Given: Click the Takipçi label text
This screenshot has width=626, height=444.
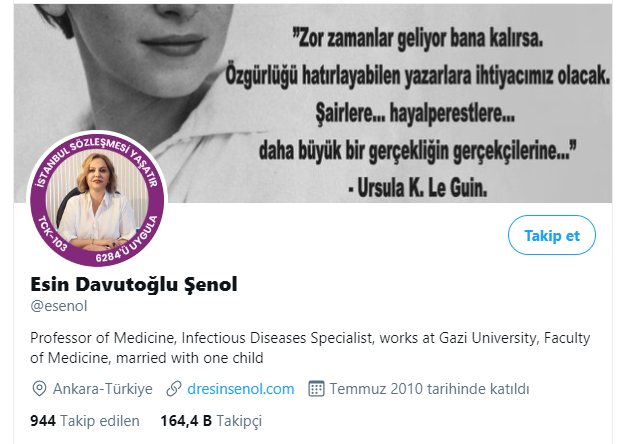Looking at the screenshot, I should point(239,421).
